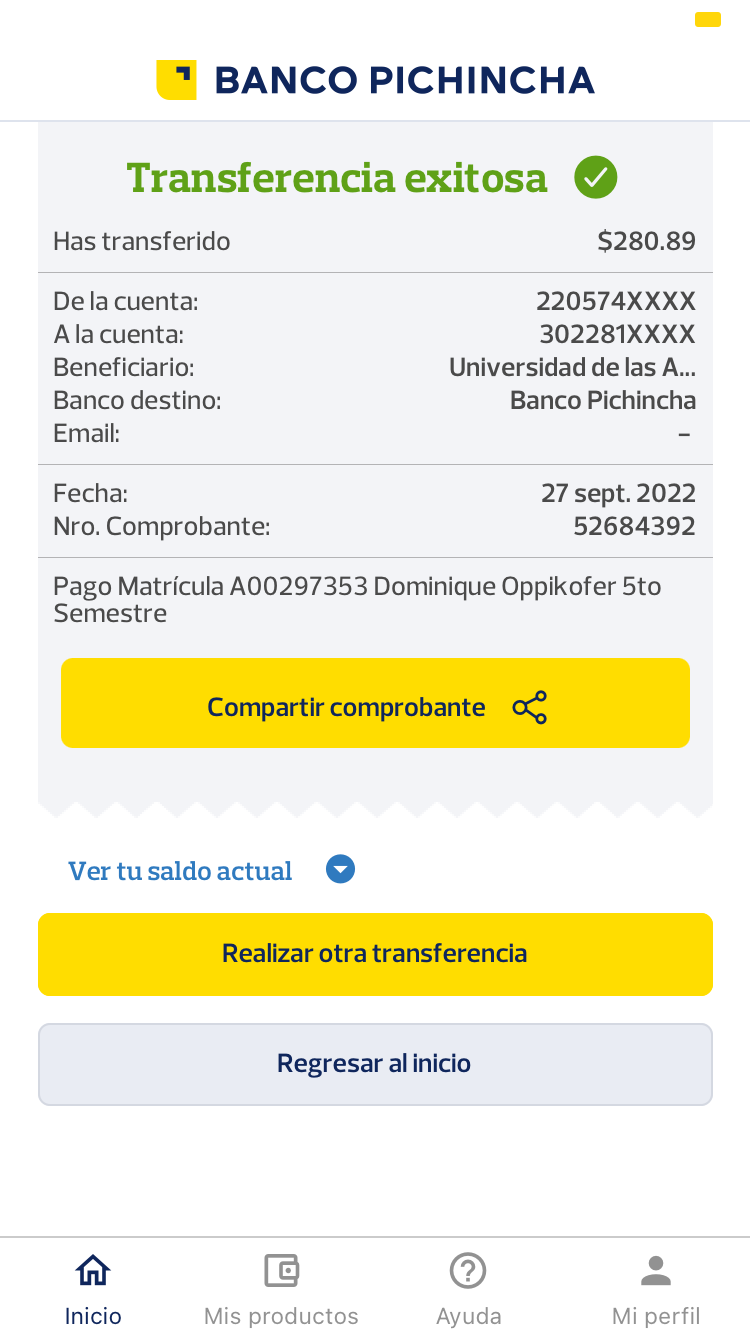Open the Ayuda tab label
This screenshot has width=750, height=1334.
tap(468, 1316)
